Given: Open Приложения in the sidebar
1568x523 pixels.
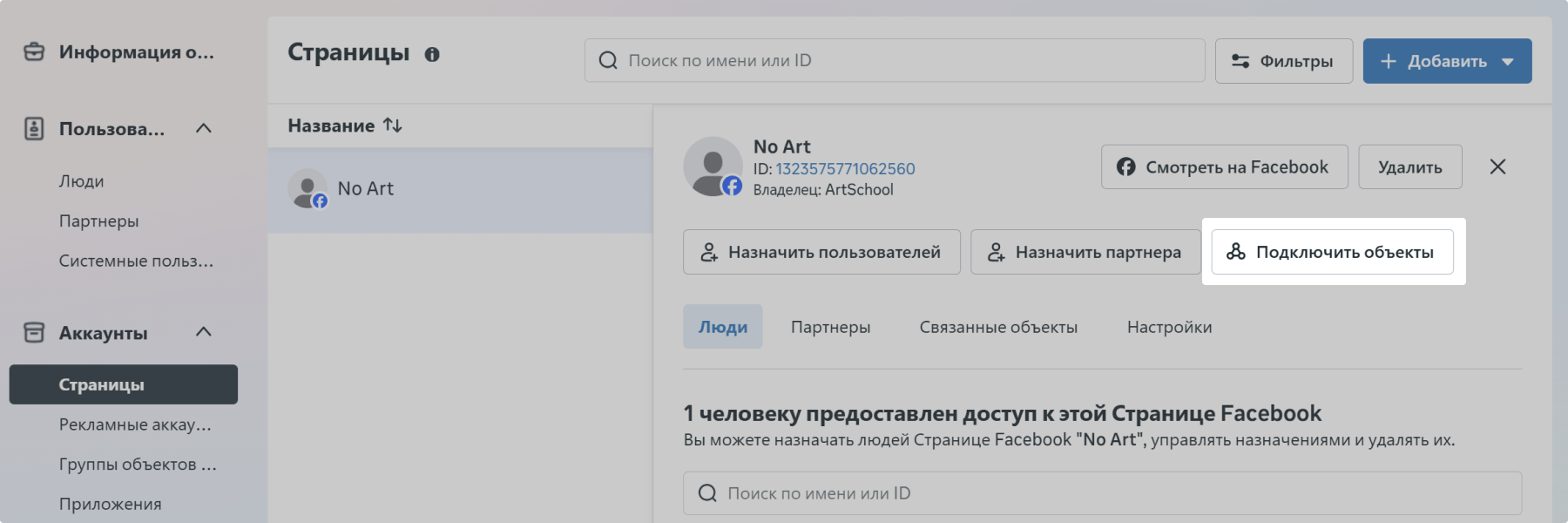Looking at the screenshot, I should click(x=111, y=505).
